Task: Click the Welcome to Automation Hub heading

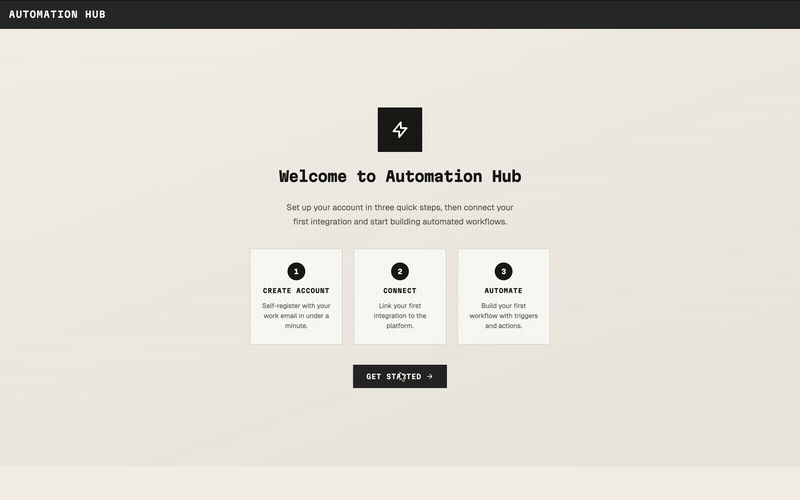Action: click(x=400, y=177)
